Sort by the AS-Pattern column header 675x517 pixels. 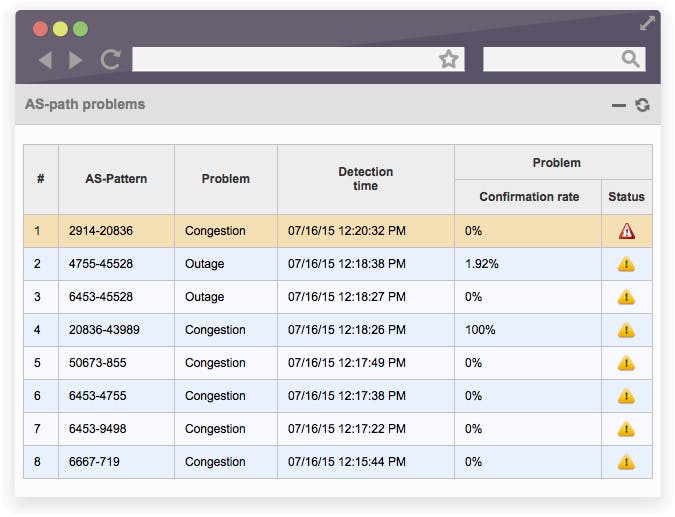click(x=116, y=179)
